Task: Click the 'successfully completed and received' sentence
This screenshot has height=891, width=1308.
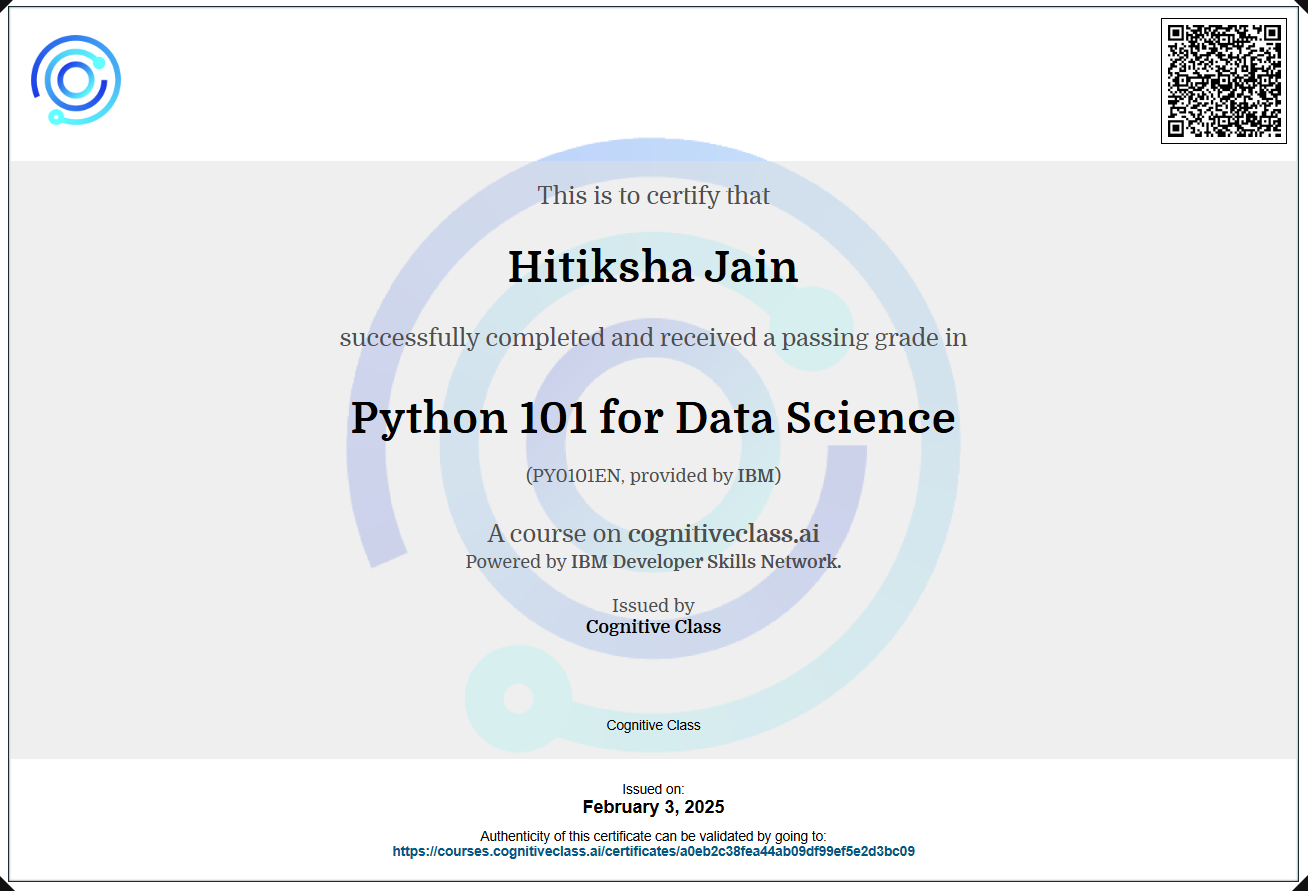Action: coord(653,338)
